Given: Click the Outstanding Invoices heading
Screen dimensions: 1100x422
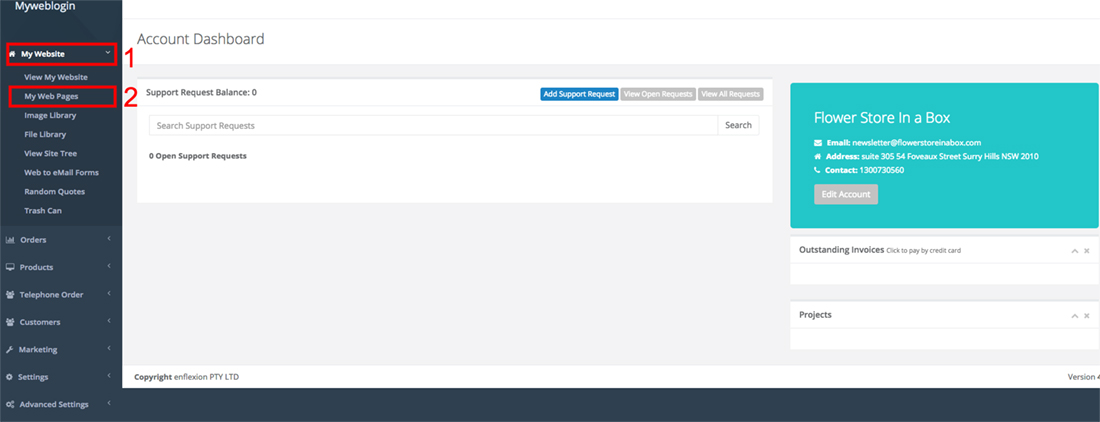Looking at the screenshot, I should pos(841,250).
